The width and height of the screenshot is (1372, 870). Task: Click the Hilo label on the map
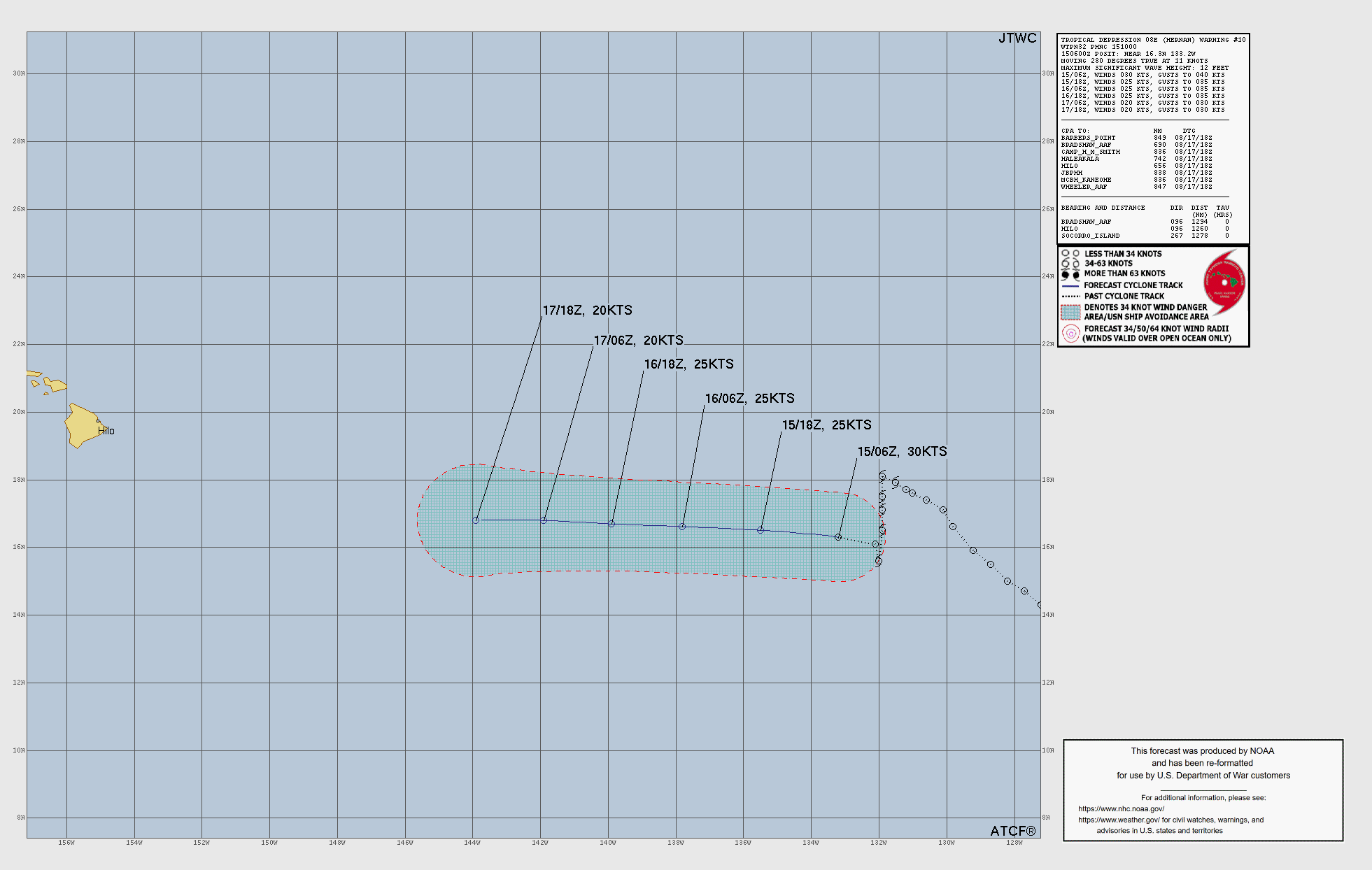[106, 431]
